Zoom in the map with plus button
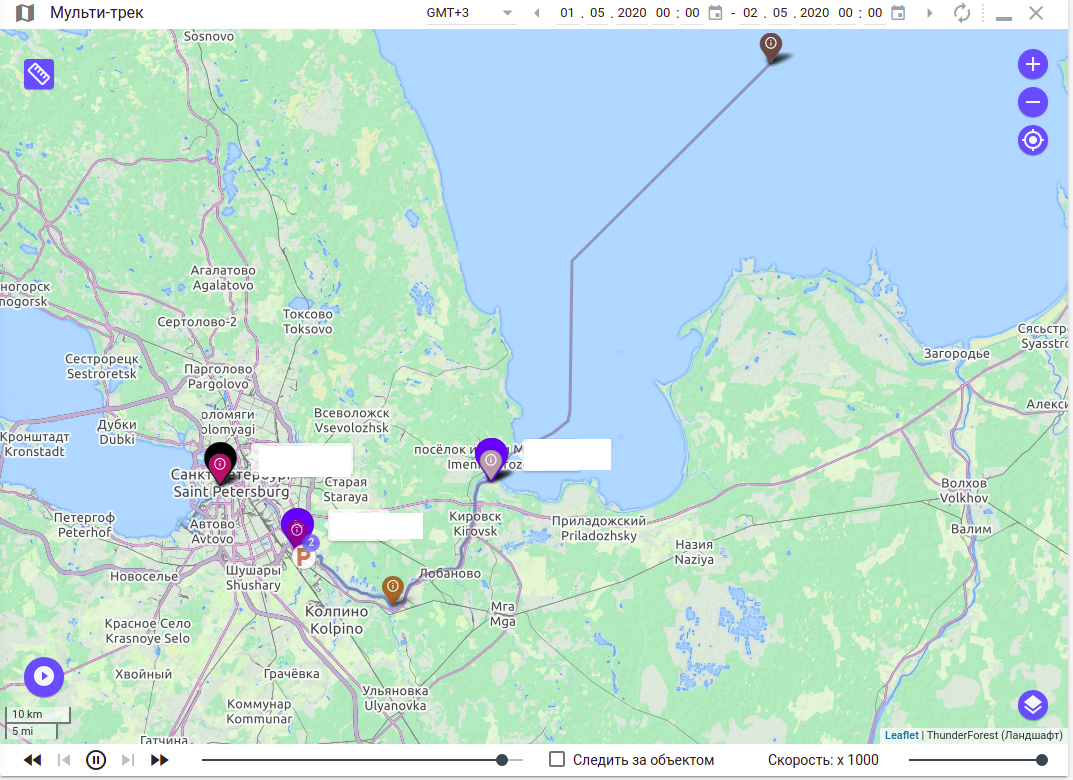Image resolution: width=1073 pixels, height=780 pixels. click(x=1032, y=65)
